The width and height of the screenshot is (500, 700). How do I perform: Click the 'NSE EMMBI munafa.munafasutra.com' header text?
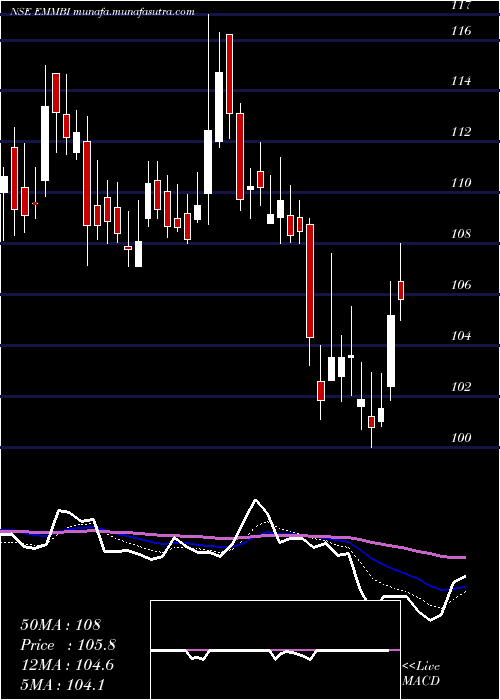103,12
